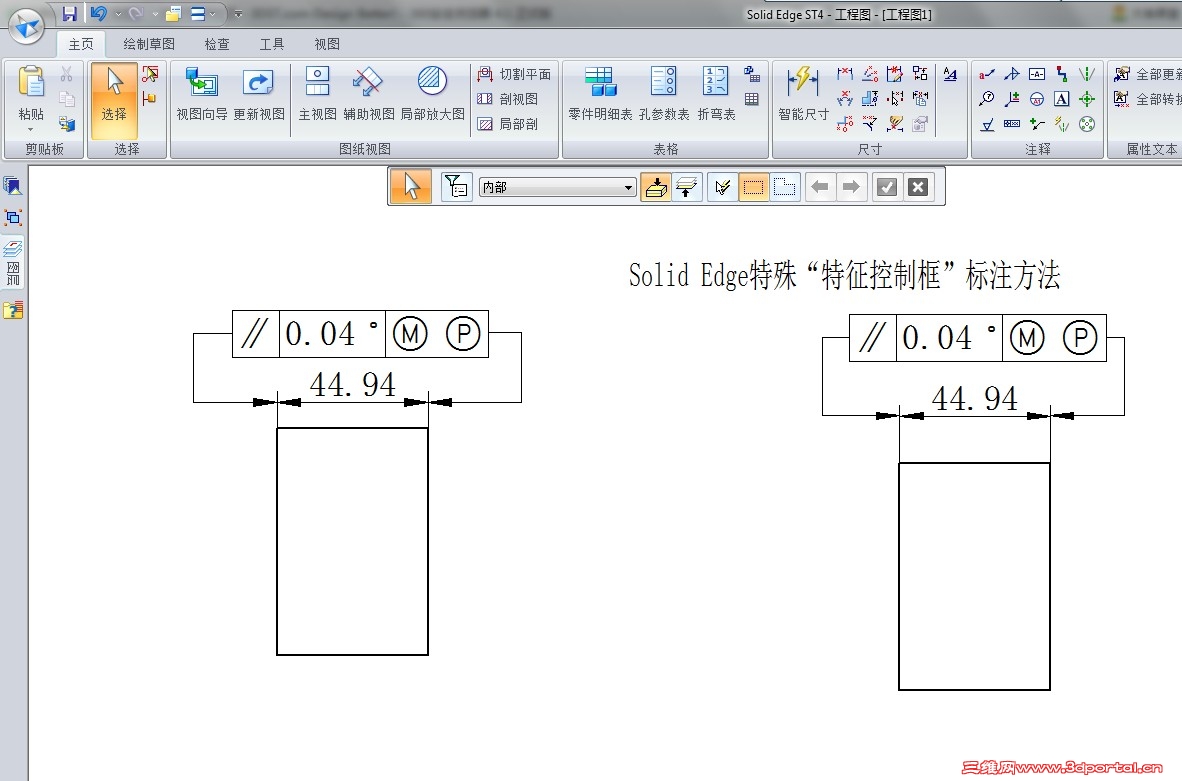The width and height of the screenshot is (1182, 781).
Task: Select the datum frame -A- icon
Action: [1037, 74]
